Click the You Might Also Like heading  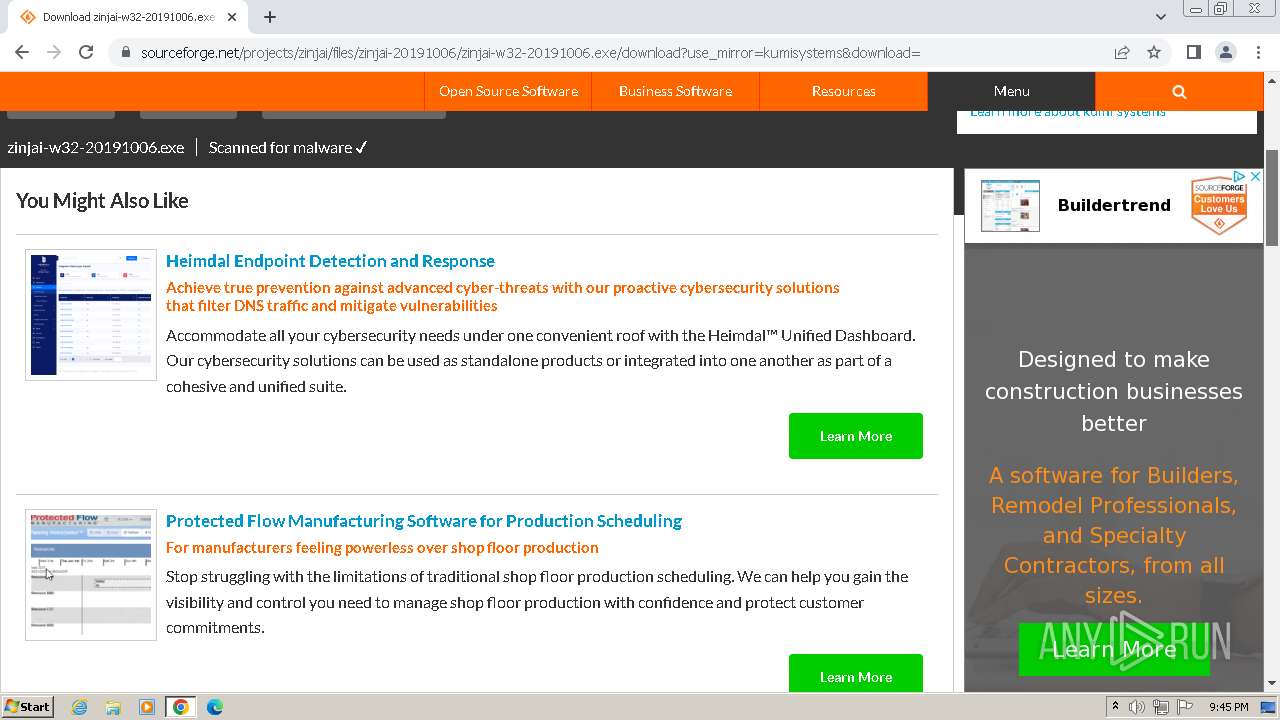102,201
